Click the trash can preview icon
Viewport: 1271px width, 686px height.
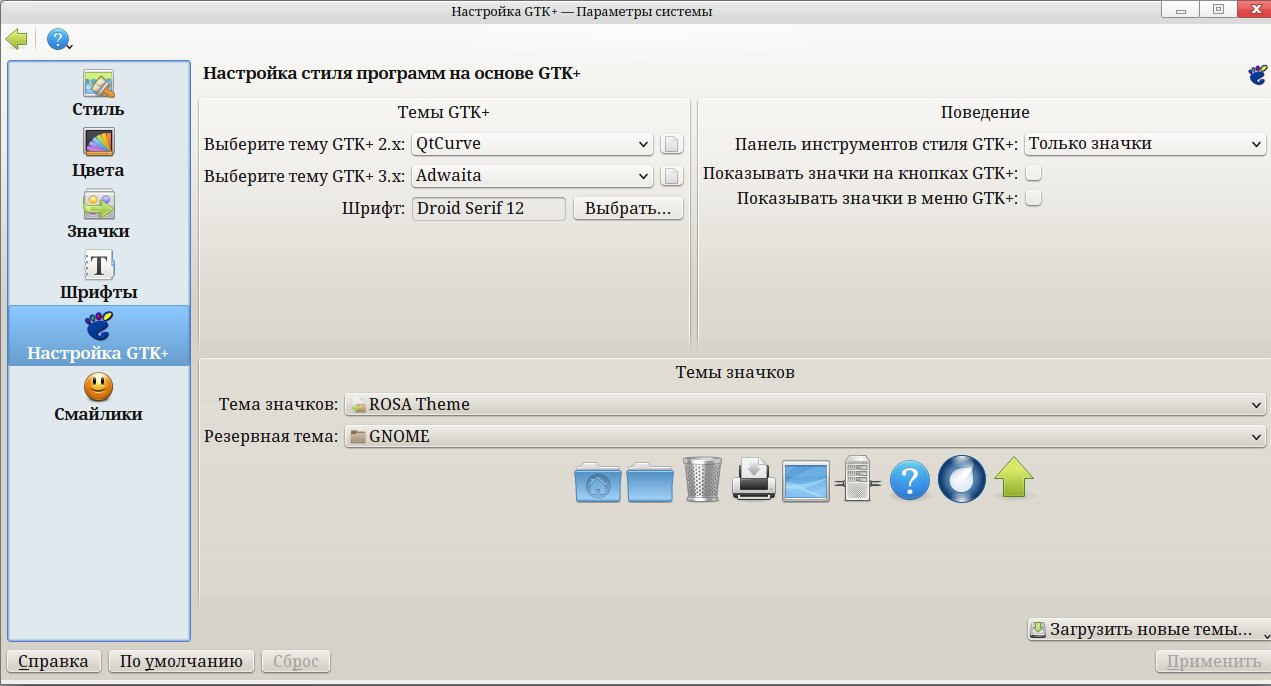point(702,479)
